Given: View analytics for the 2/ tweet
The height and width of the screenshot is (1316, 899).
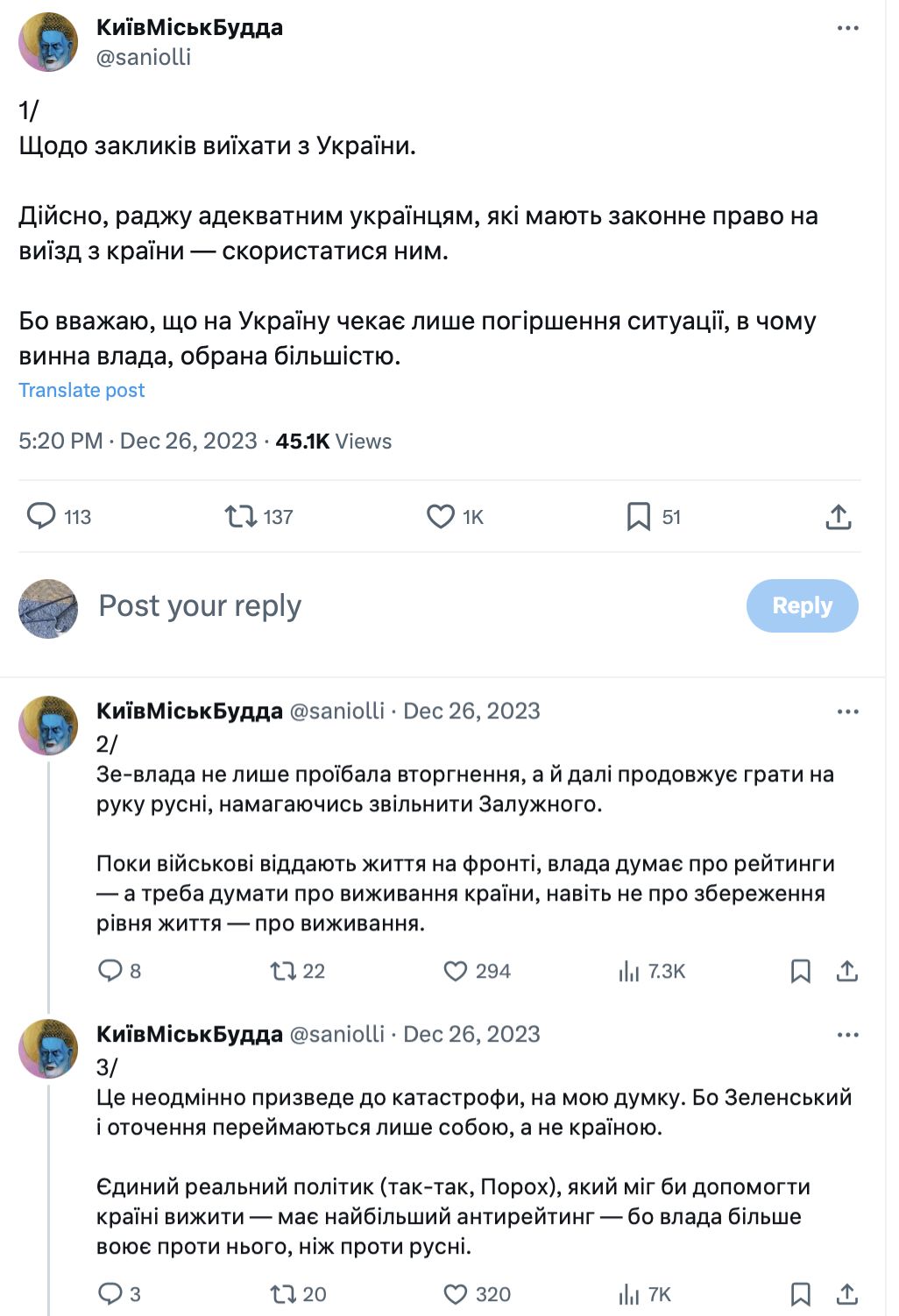Looking at the screenshot, I should pos(627,971).
